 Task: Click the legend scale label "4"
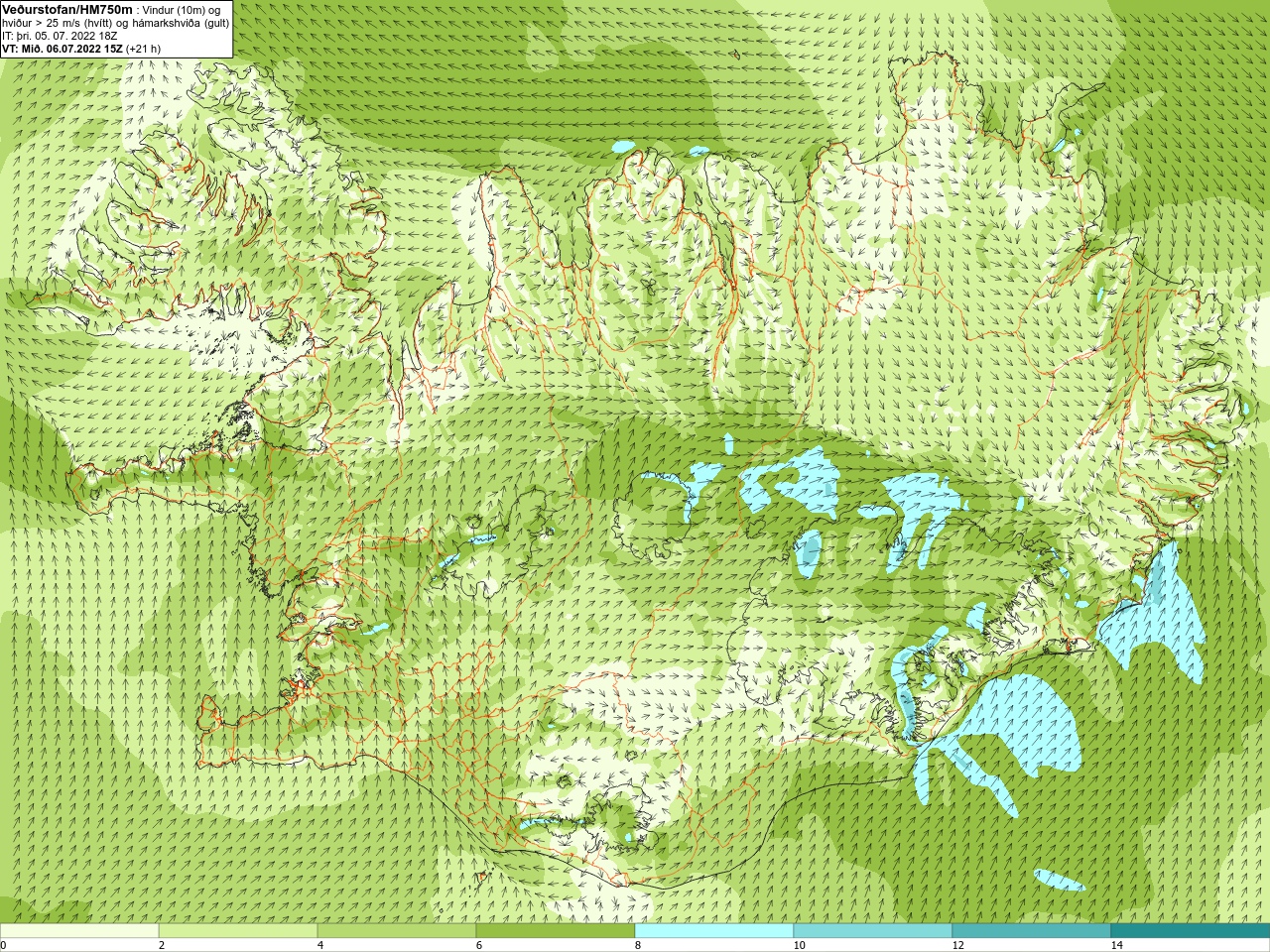(x=320, y=945)
